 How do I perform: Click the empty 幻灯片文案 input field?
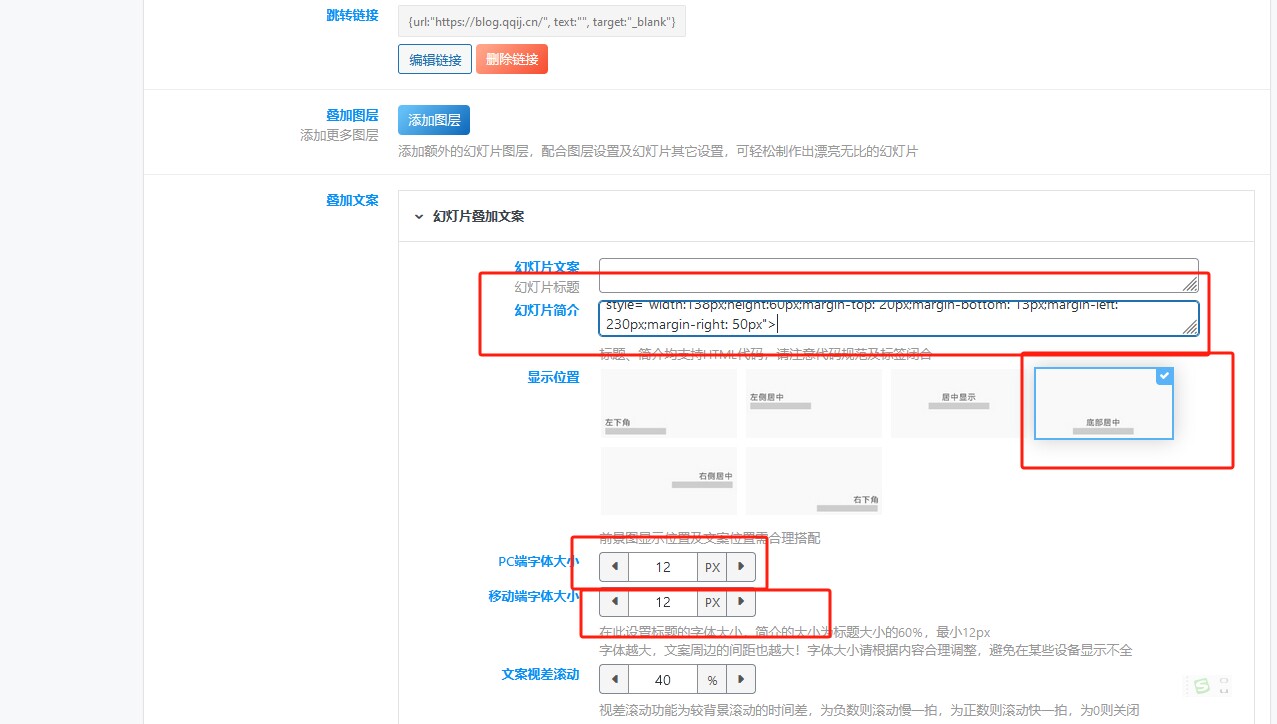(x=897, y=271)
